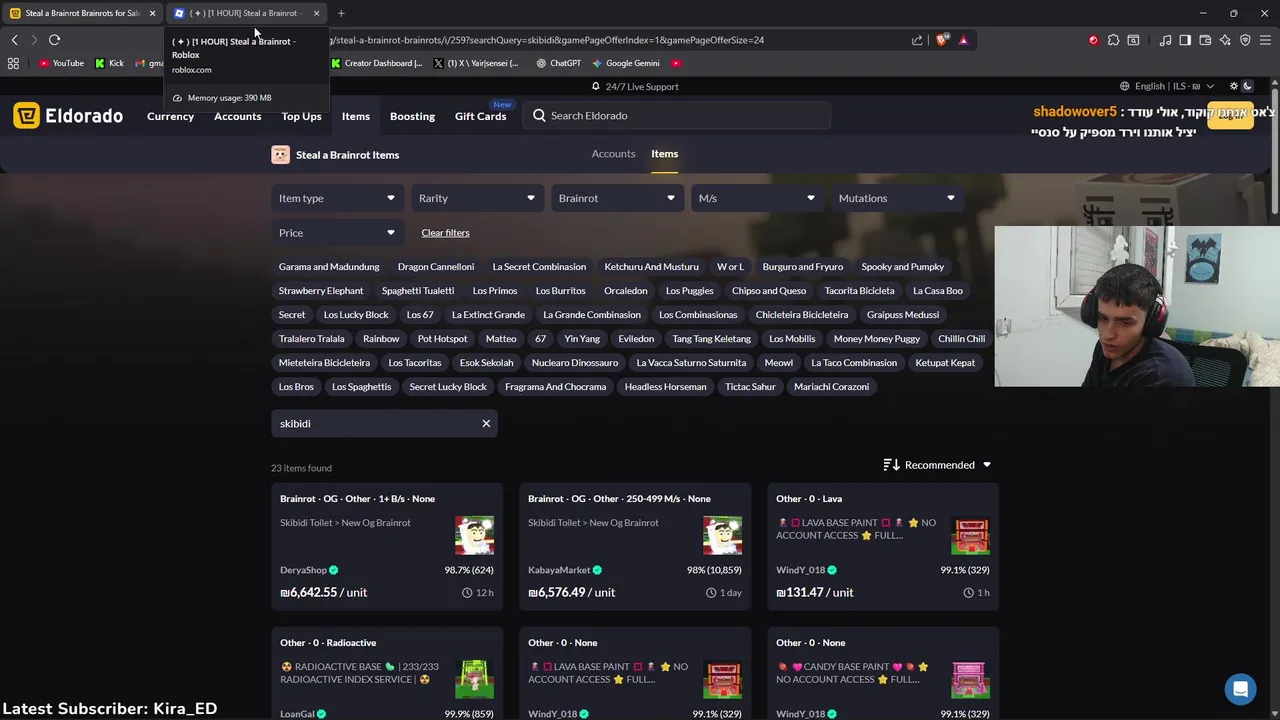1280x720 pixels.
Task: Click the browser address bar URL
Action: [x=545, y=40]
